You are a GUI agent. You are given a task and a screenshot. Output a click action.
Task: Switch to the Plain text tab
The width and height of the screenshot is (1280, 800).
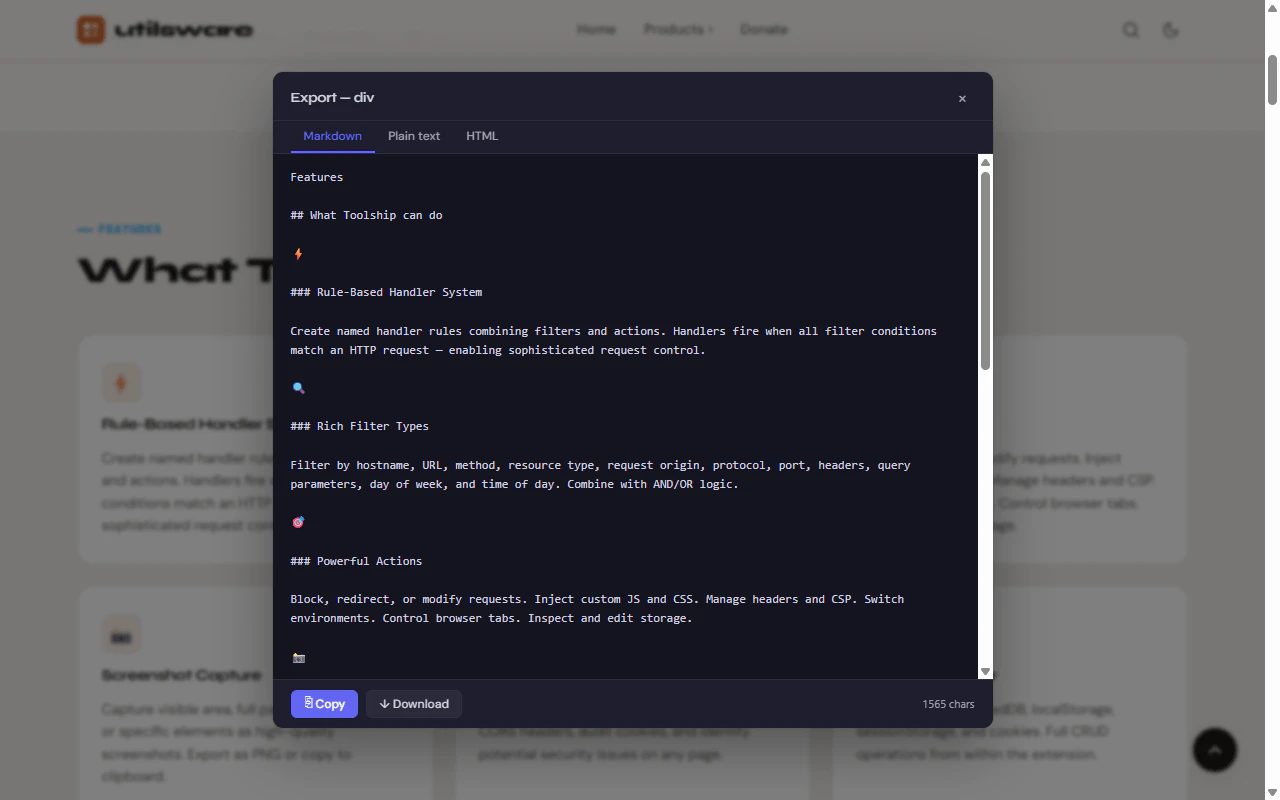point(414,136)
